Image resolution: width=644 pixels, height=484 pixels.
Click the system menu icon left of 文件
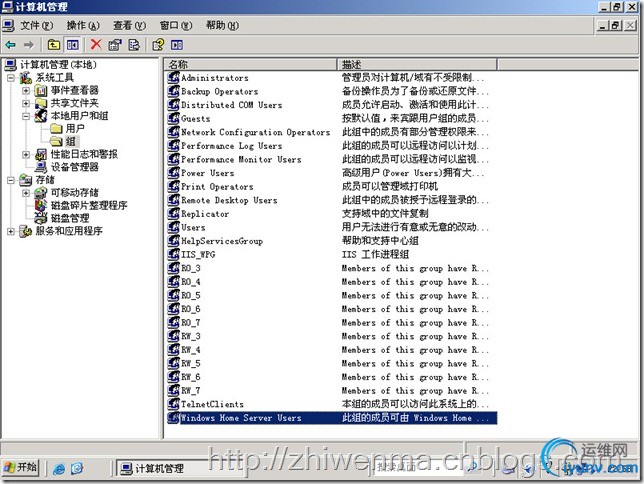pos(9,25)
